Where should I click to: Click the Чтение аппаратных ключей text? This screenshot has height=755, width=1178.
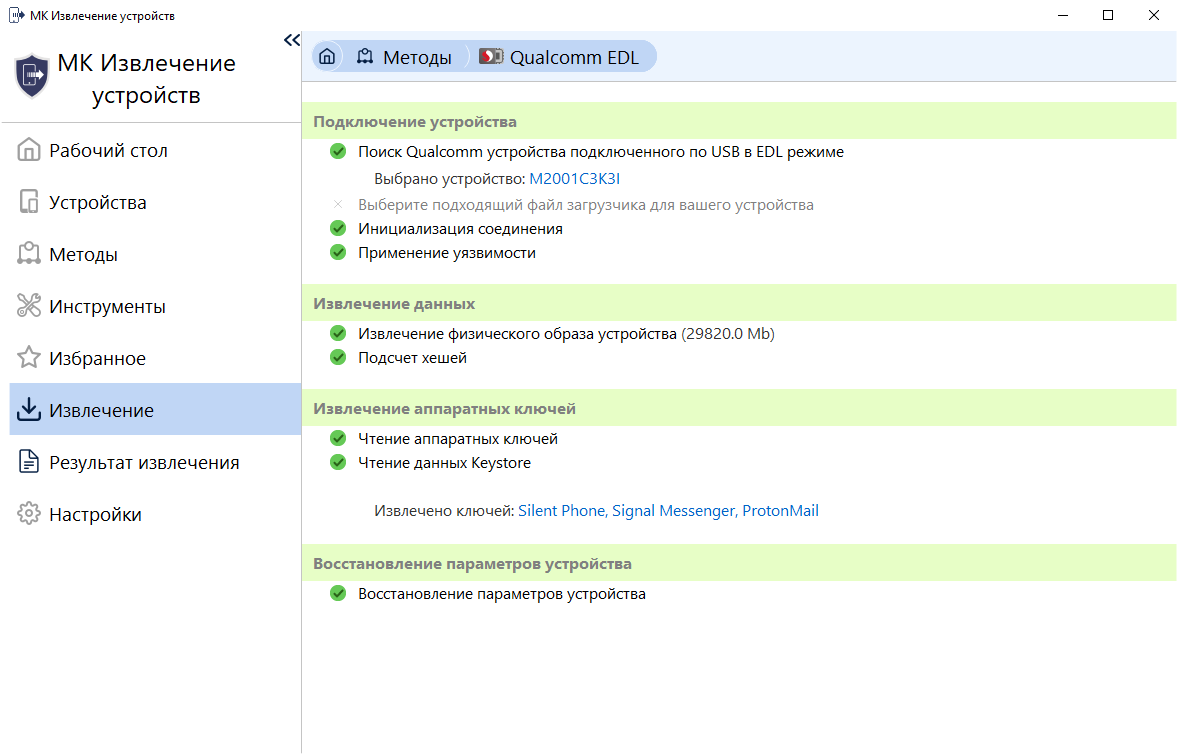(x=458, y=439)
